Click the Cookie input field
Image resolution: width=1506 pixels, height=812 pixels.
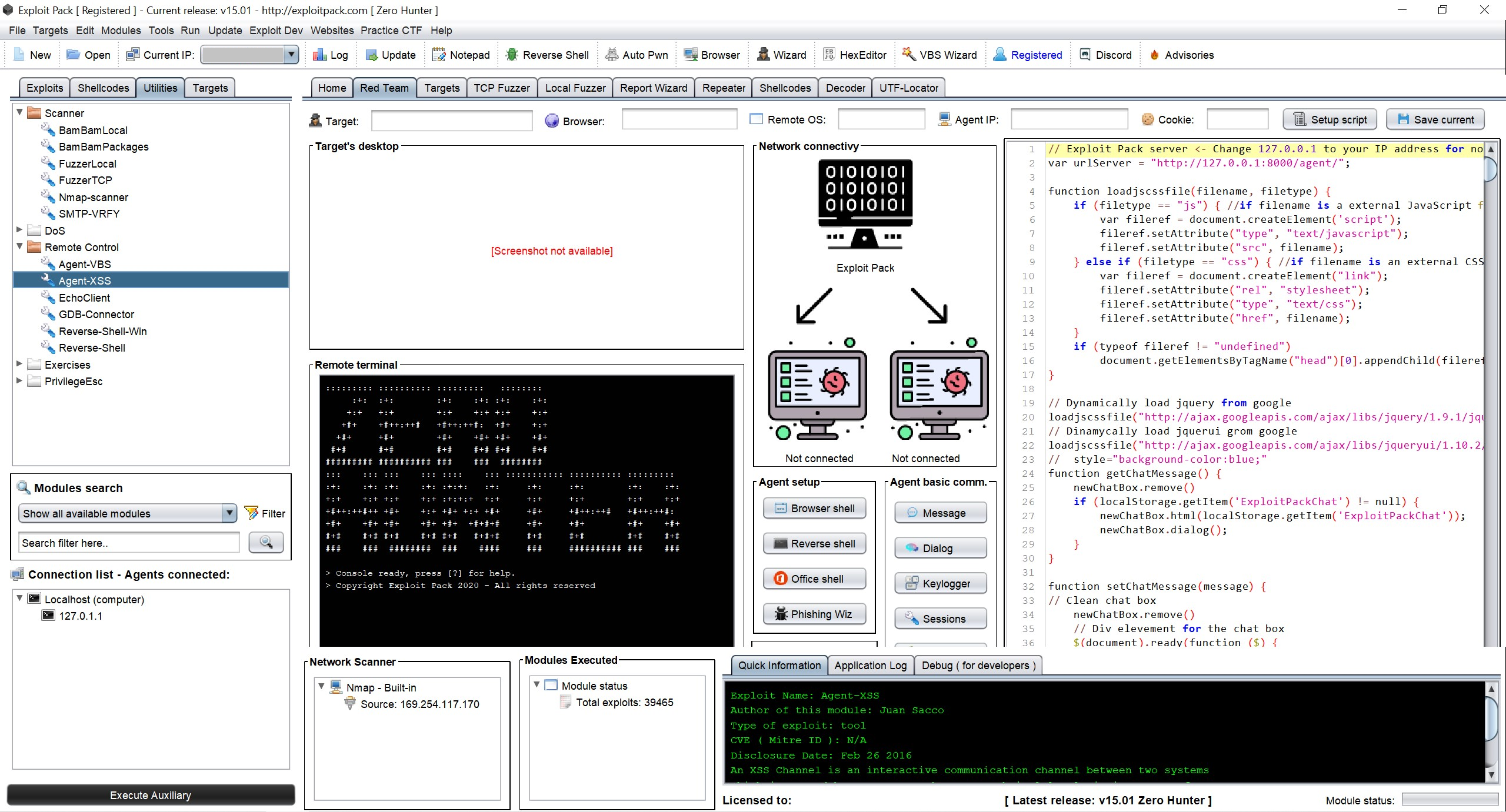(x=1237, y=119)
